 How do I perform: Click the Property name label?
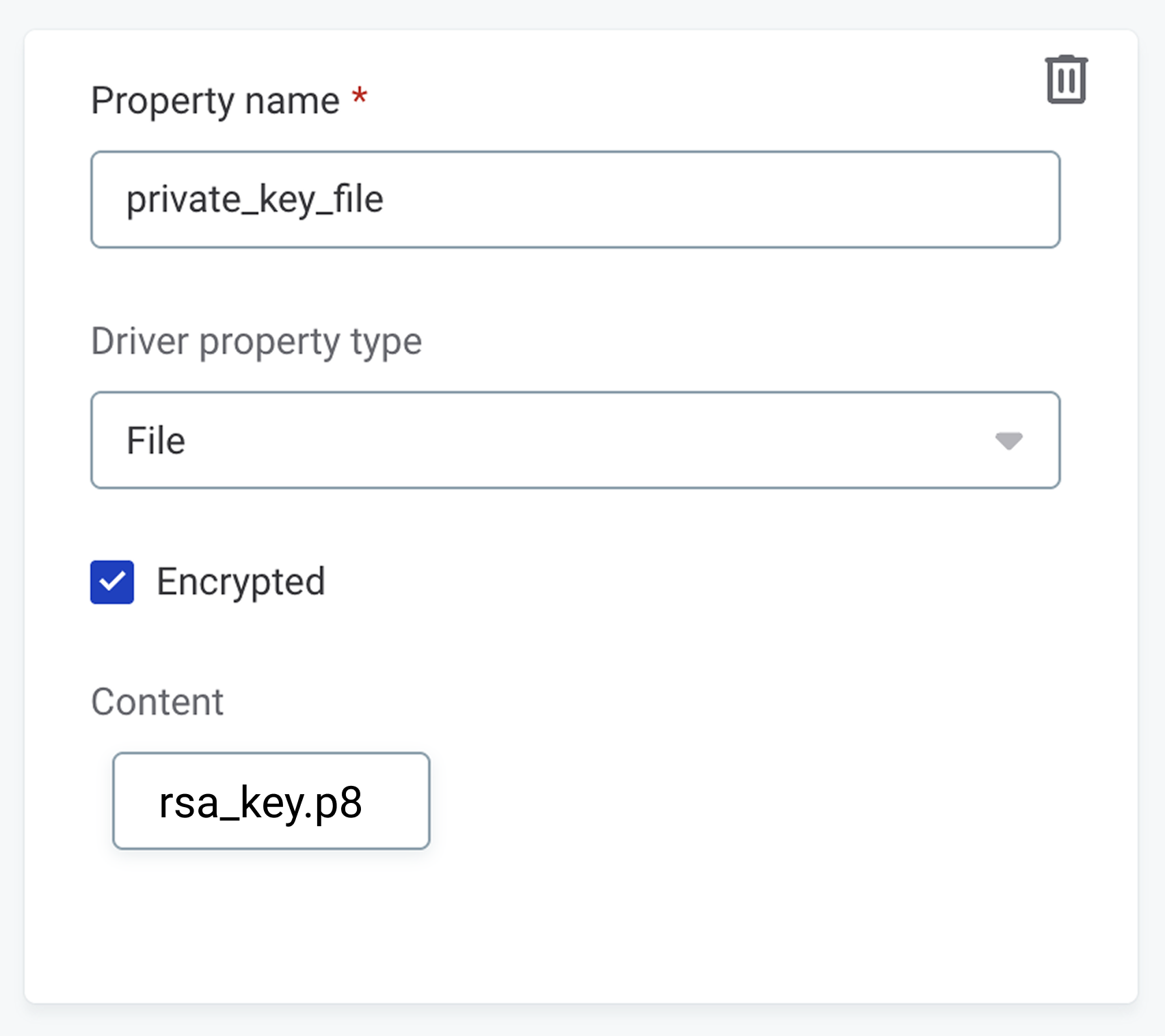(215, 101)
